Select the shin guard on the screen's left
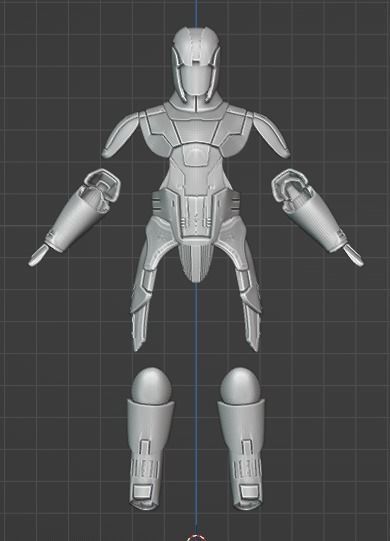390x541 pixels. pyautogui.click(x=148, y=455)
